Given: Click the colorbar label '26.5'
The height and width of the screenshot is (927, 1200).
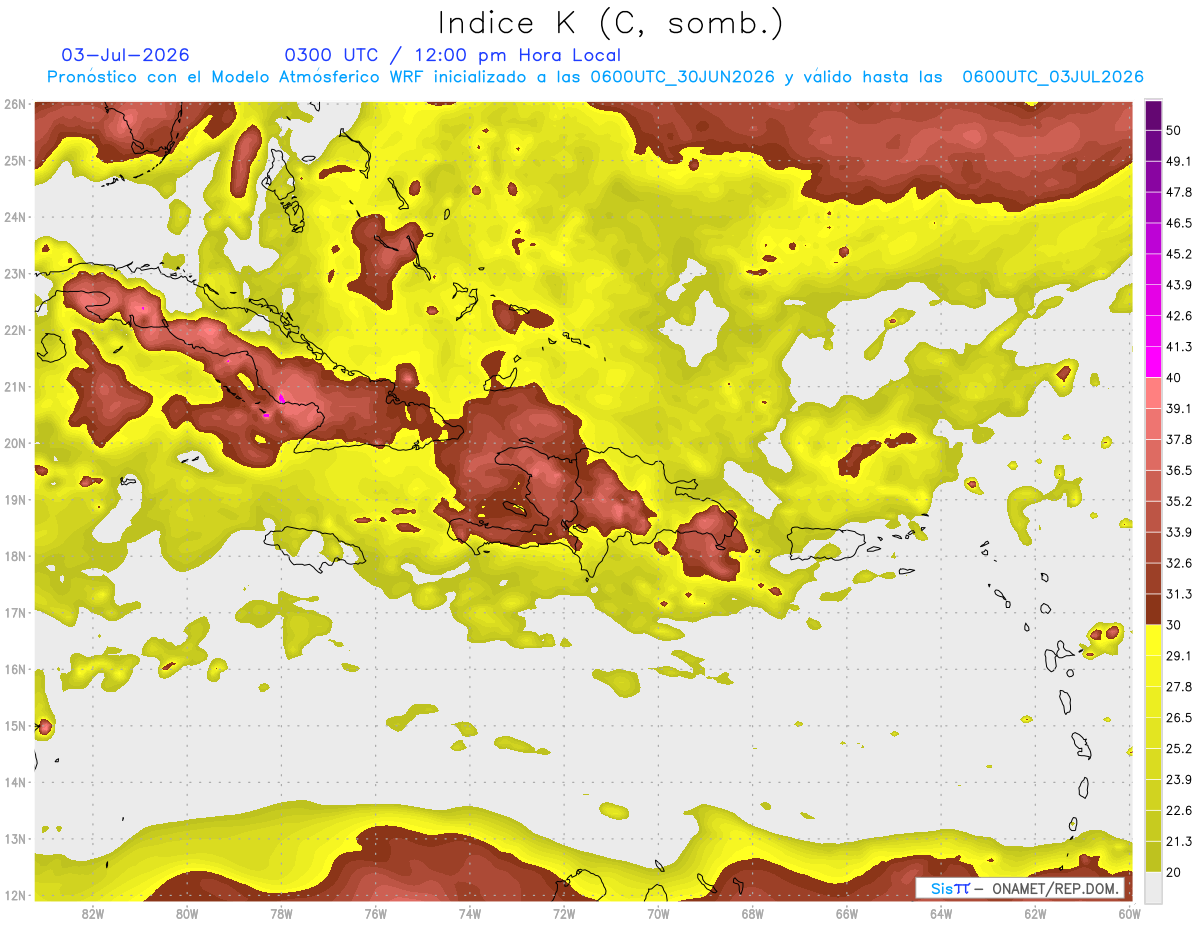Looking at the screenshot, I should click(1180, 717).
